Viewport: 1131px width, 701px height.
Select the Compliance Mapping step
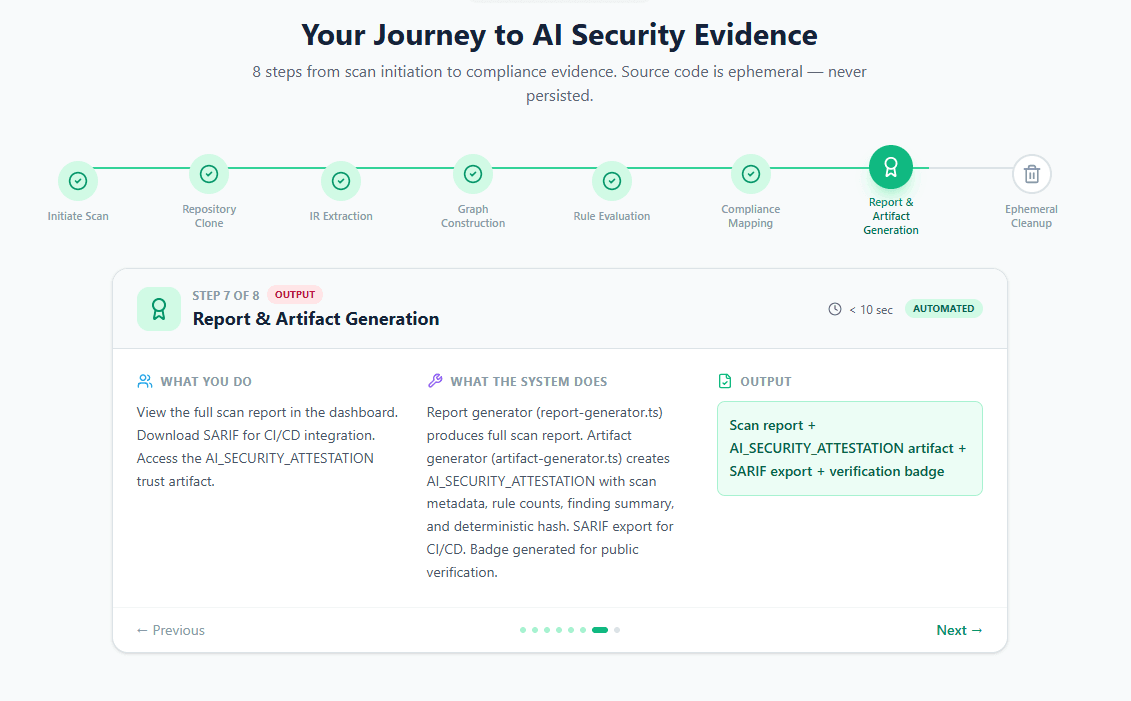[751, 173]
